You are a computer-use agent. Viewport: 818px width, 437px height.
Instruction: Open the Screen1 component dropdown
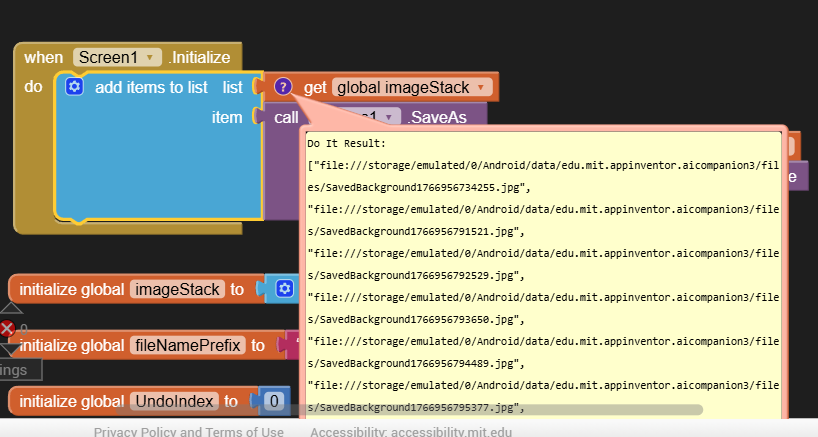click(x=117, y=57)
